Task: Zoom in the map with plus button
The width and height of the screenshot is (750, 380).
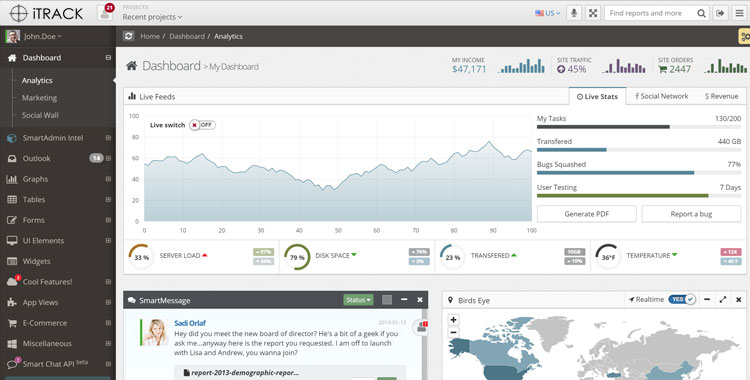Action: 453,320
